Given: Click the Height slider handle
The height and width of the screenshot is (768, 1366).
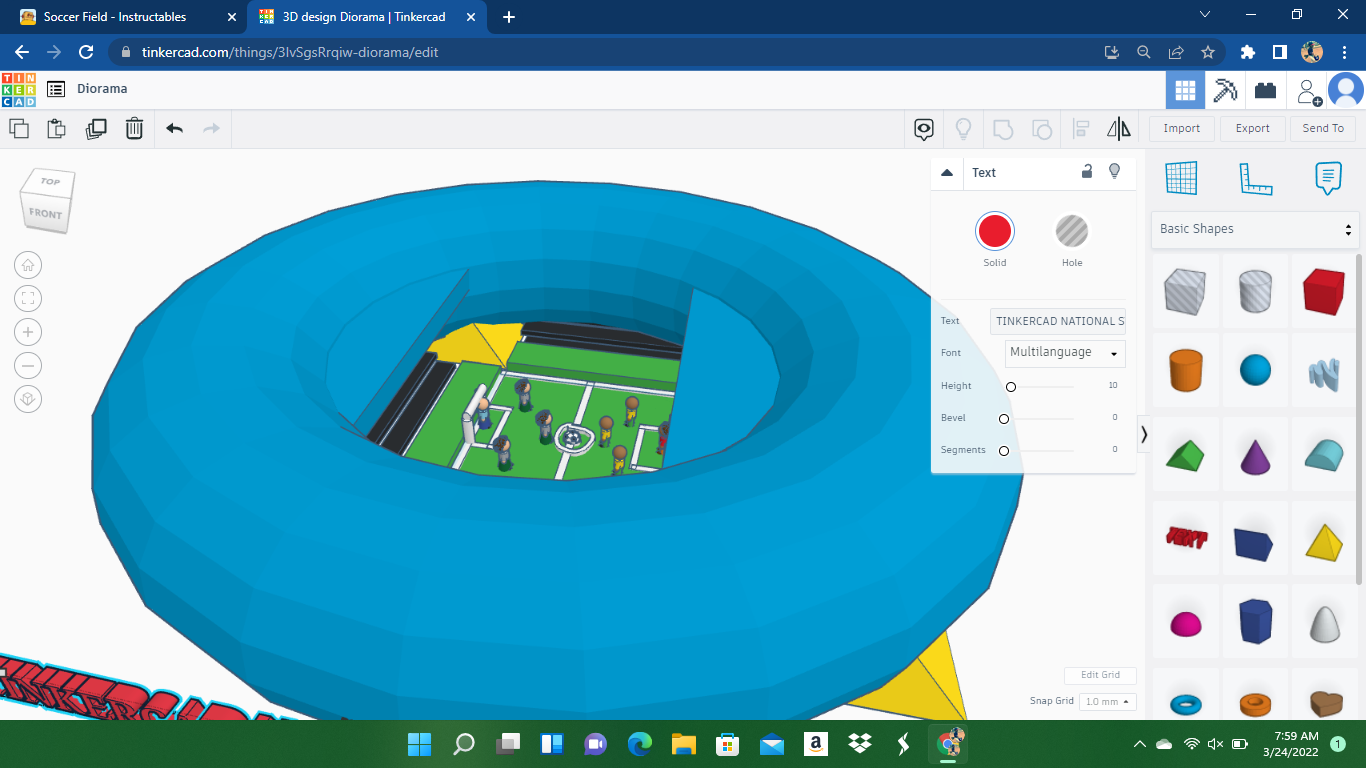Looking at the screenshot, I should click(1011, 387).
